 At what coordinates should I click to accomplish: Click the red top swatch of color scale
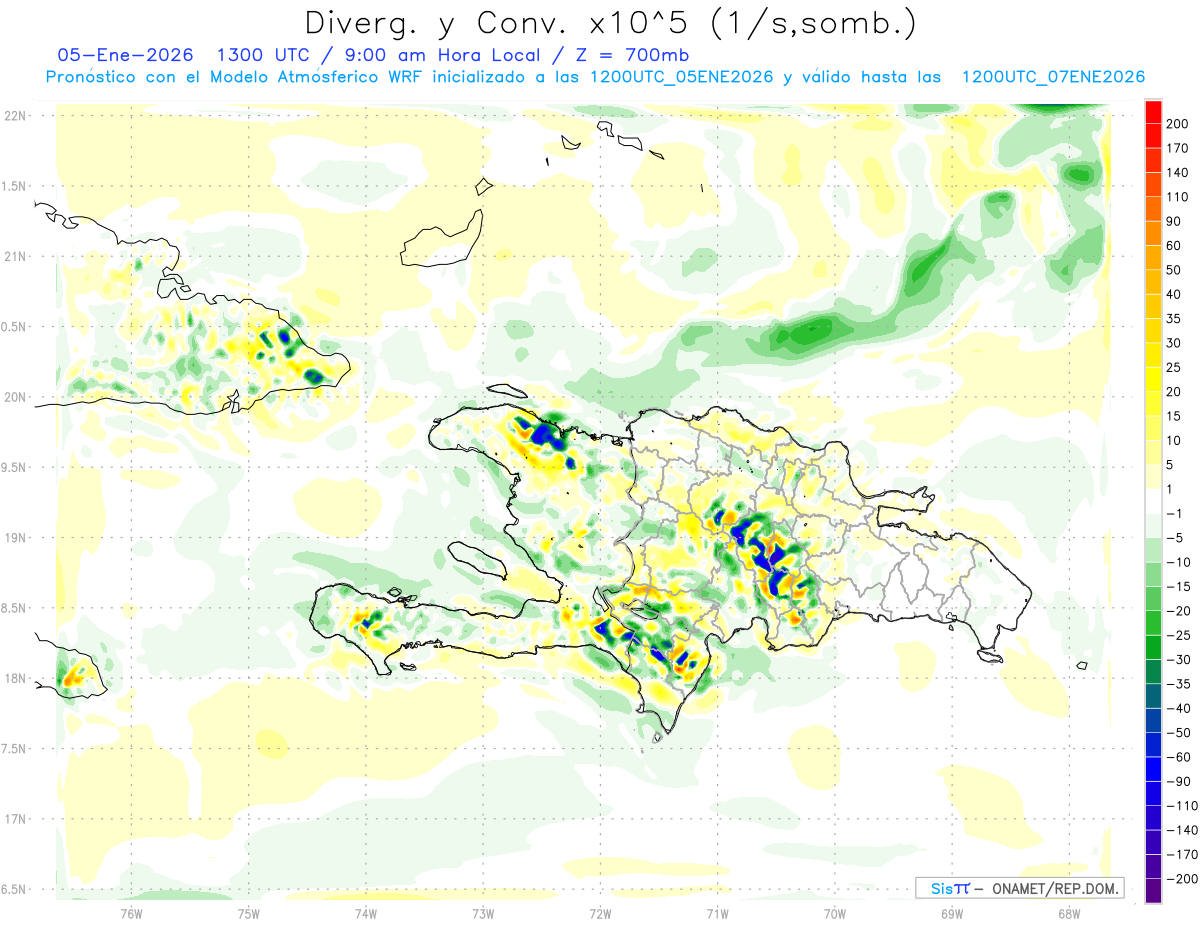[1153, 112]
